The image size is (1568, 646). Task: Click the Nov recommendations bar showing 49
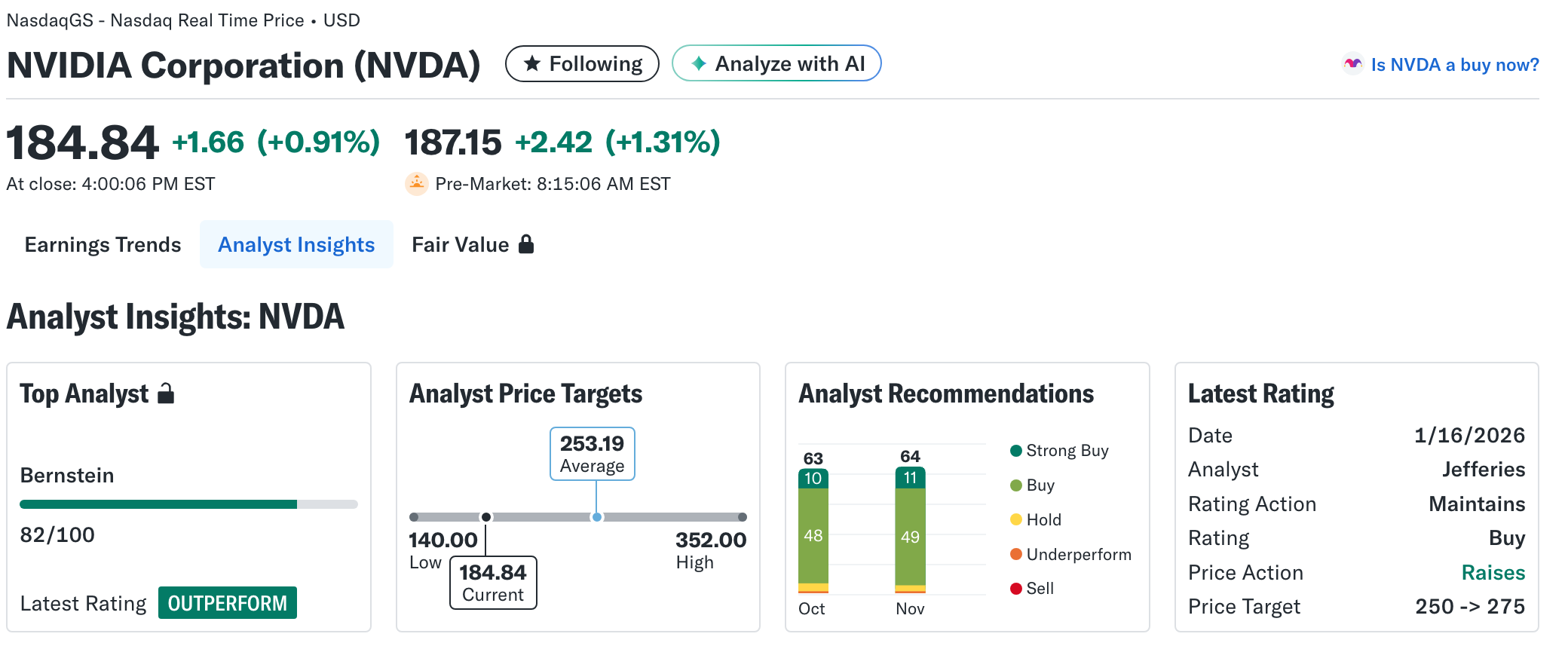(x=911, y=537)
